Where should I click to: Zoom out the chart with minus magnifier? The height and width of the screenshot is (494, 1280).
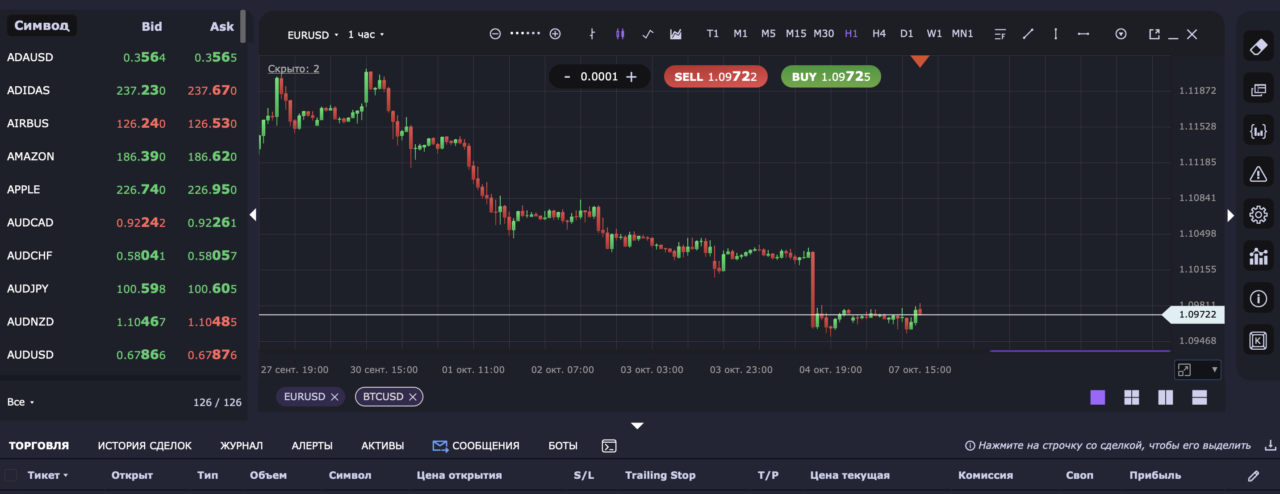[x=495, y=34]
